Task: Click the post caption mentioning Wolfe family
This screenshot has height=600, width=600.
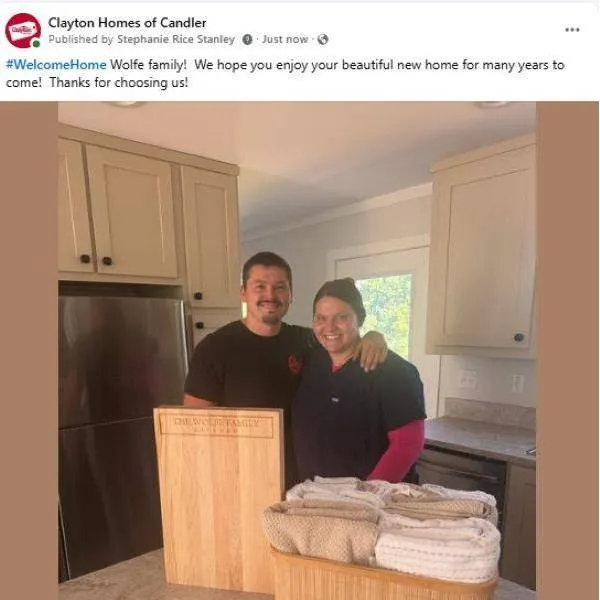Action: [x=285, y=73]
